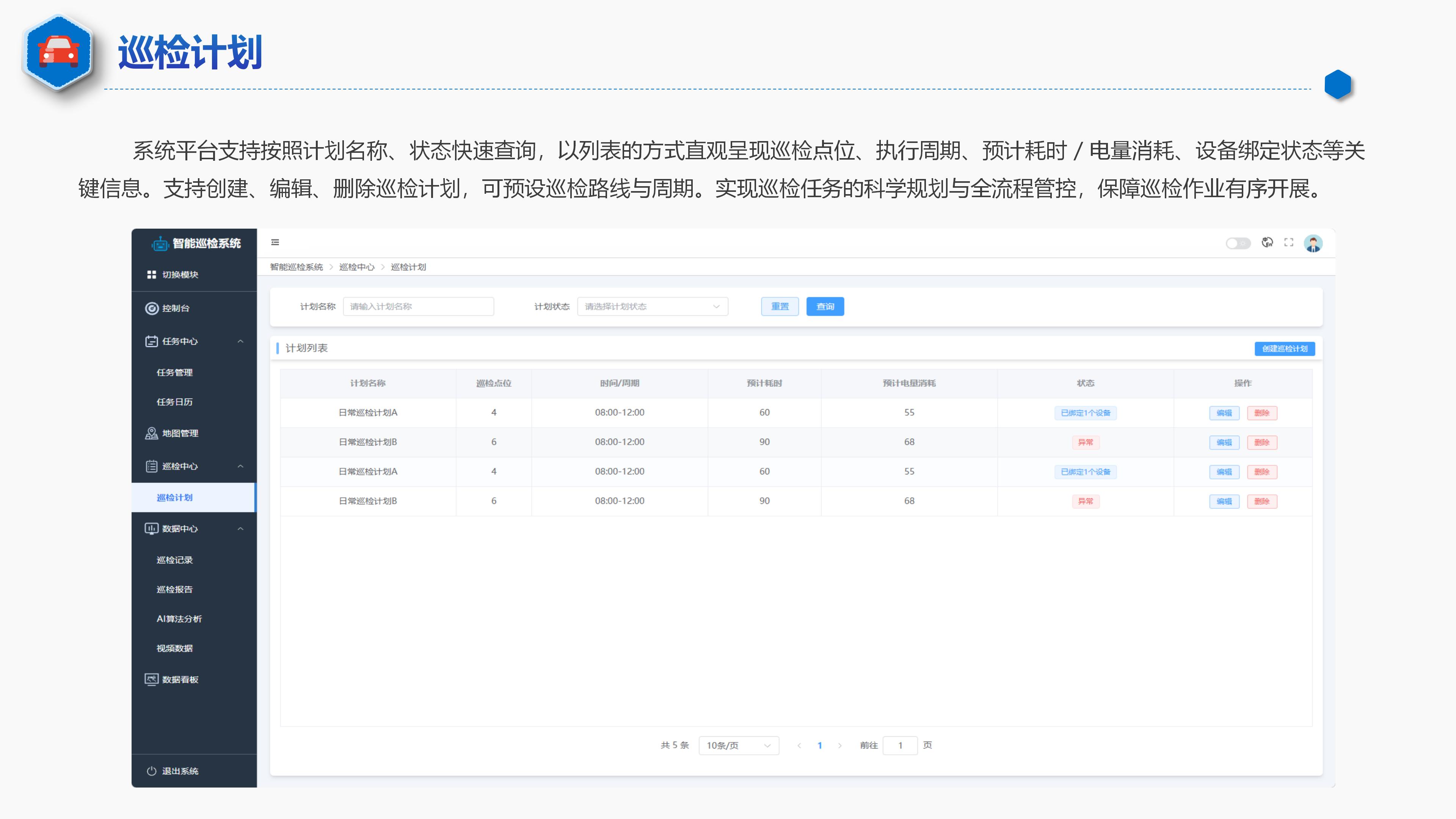The image size is (1456, 819).
Task: Click the 巡检点位 column header
Action: 493,383
